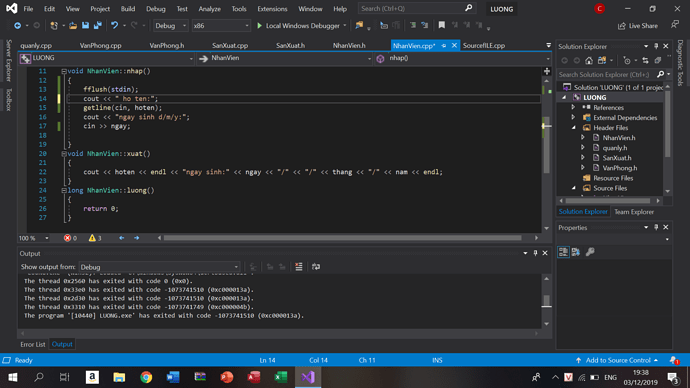Screen dimensions: 690x388
Task: Open the NhanVien class dropdown
Action: pos(284,58)
